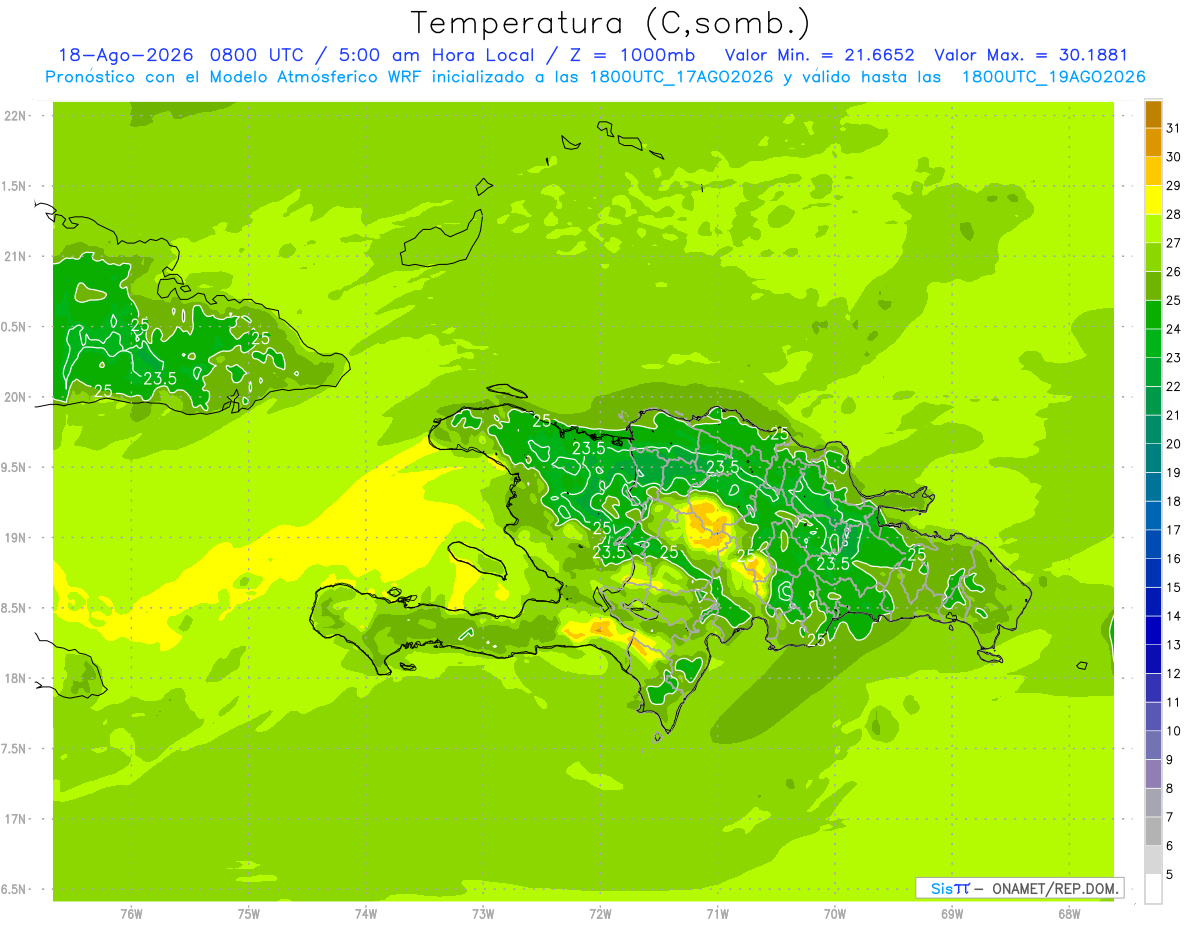Click the 22N latitude axis label

point(17,116)
